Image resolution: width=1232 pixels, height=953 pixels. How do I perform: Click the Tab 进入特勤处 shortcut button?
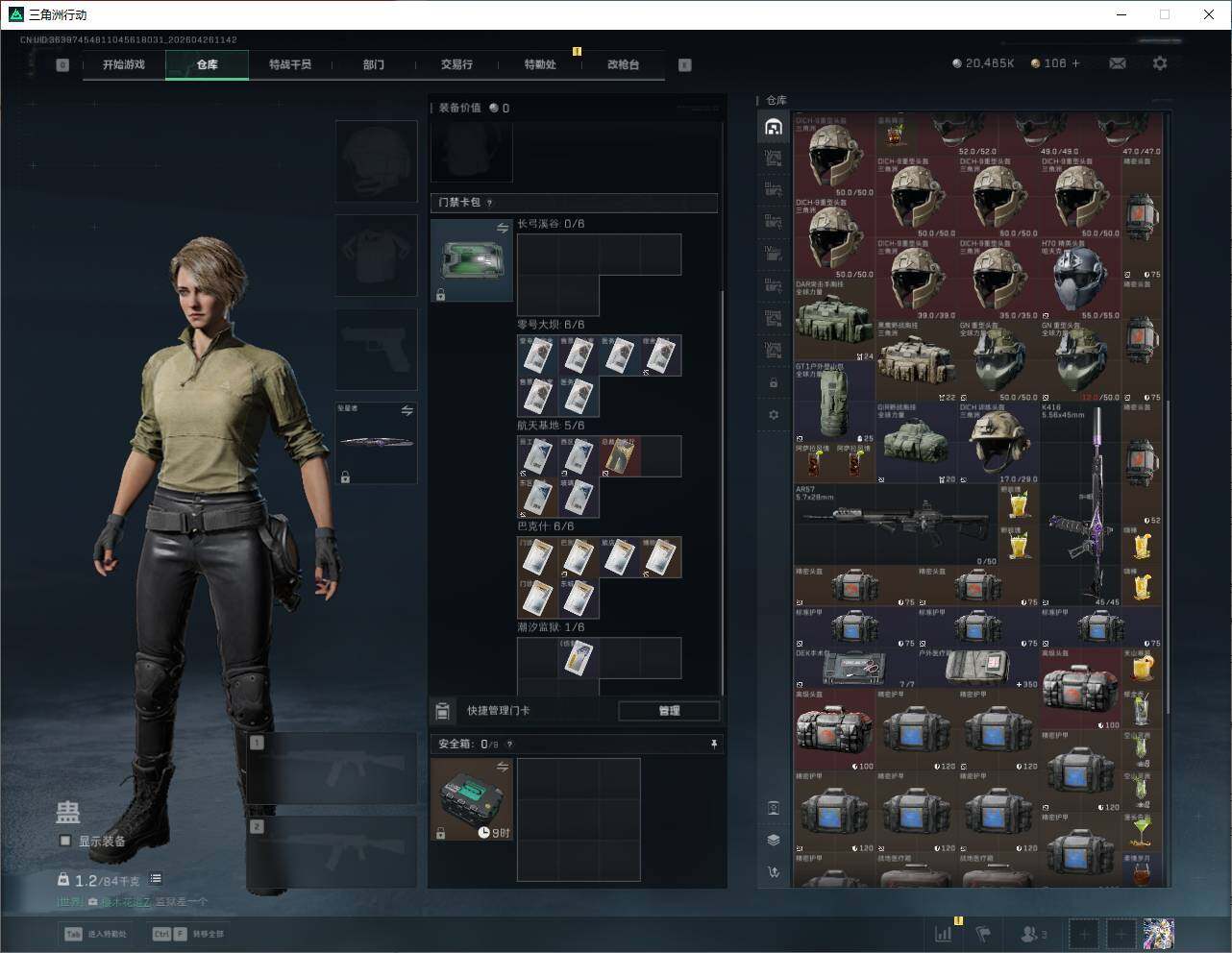(95, 934)
